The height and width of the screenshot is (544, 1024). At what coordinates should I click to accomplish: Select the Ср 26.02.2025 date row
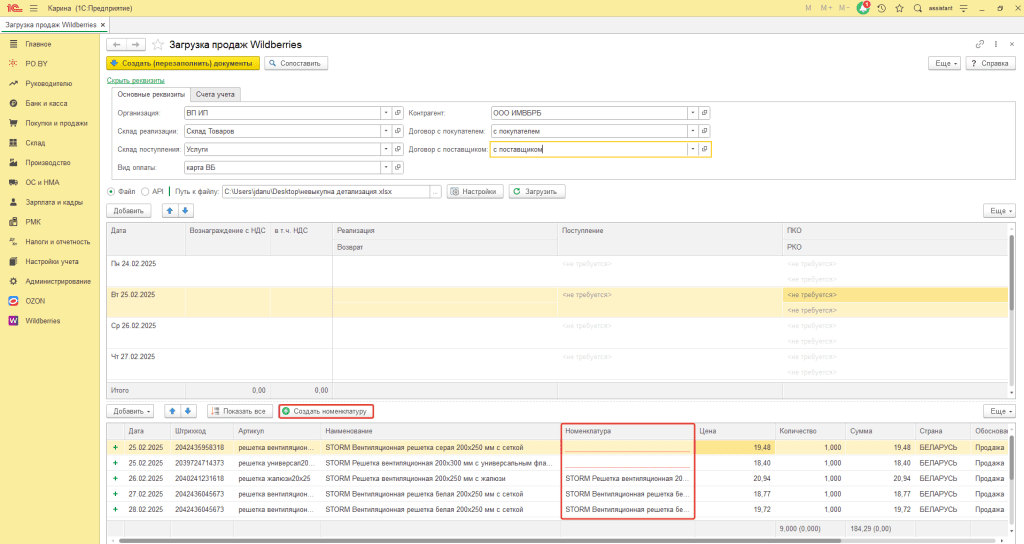tap(557, 333)
